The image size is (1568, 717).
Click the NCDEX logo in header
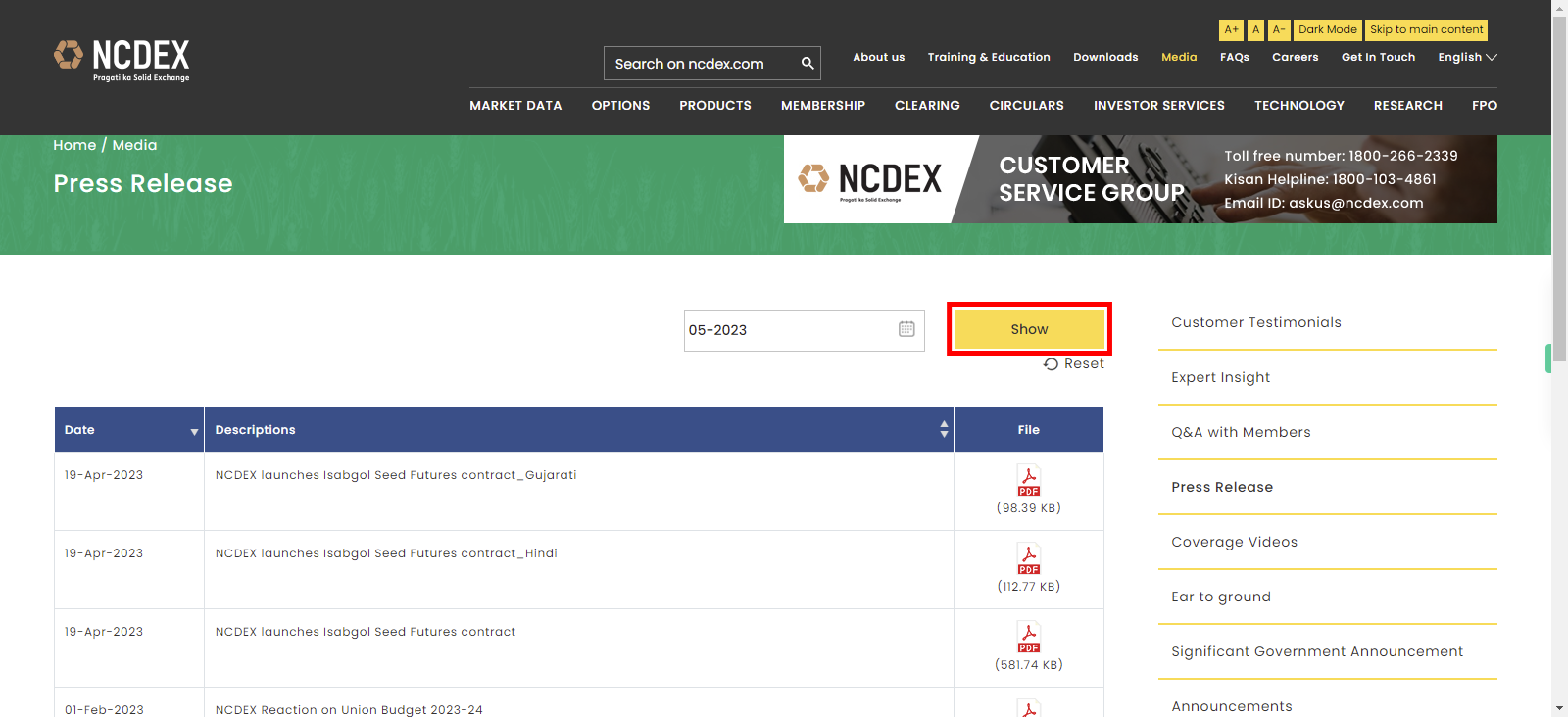(x=122, y=61)
